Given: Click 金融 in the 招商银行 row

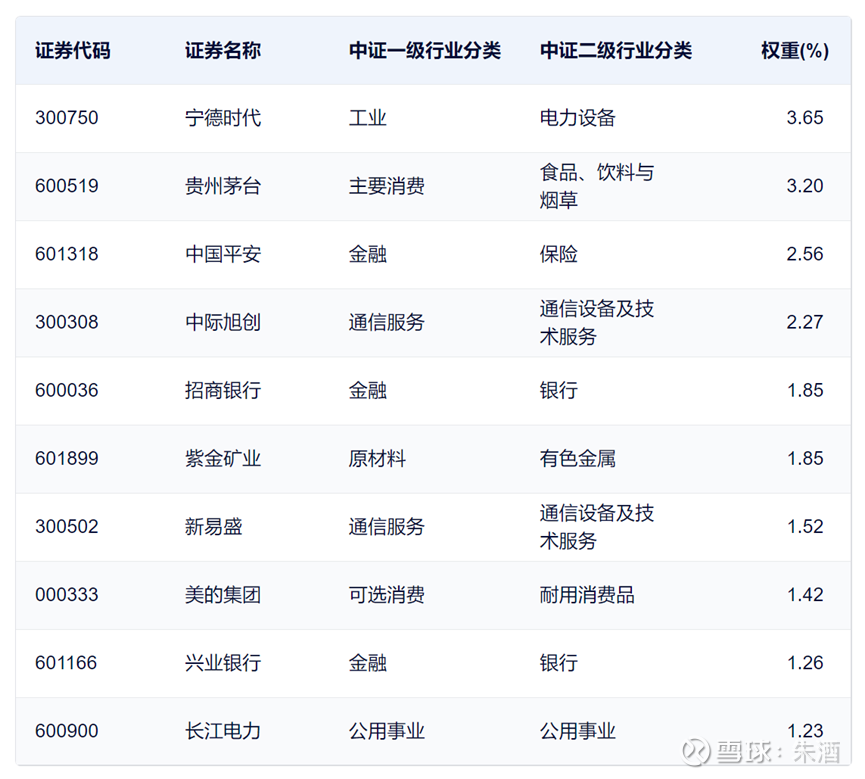Looking at the screenshot, I should (367, 391).
